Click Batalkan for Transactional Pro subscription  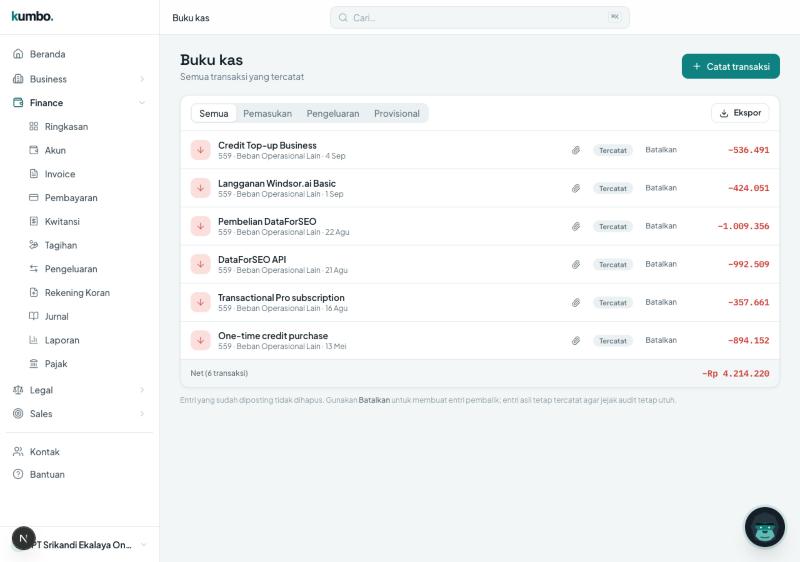[x=661, y=302]
